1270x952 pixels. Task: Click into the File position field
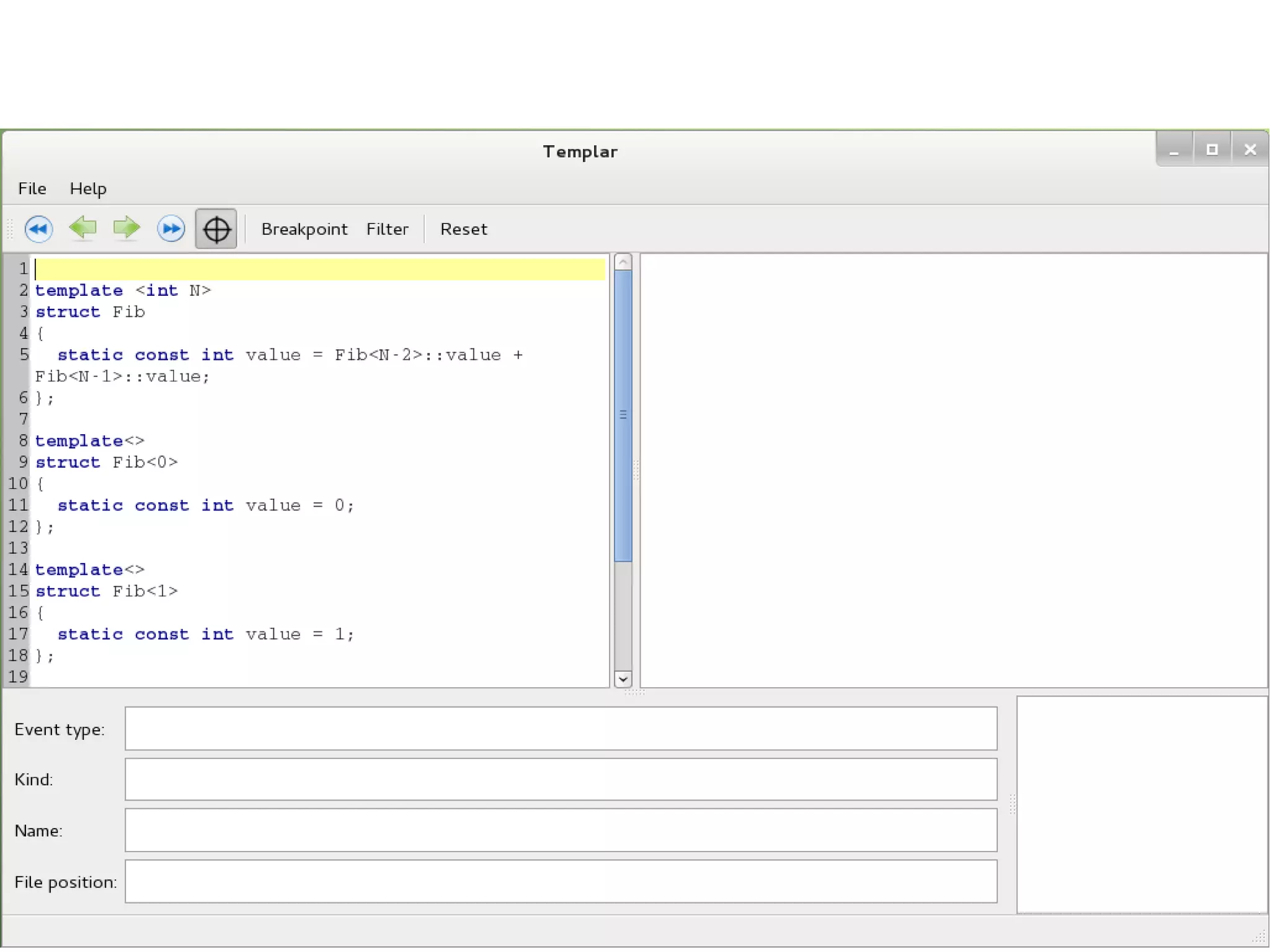[x=561, y=881]
